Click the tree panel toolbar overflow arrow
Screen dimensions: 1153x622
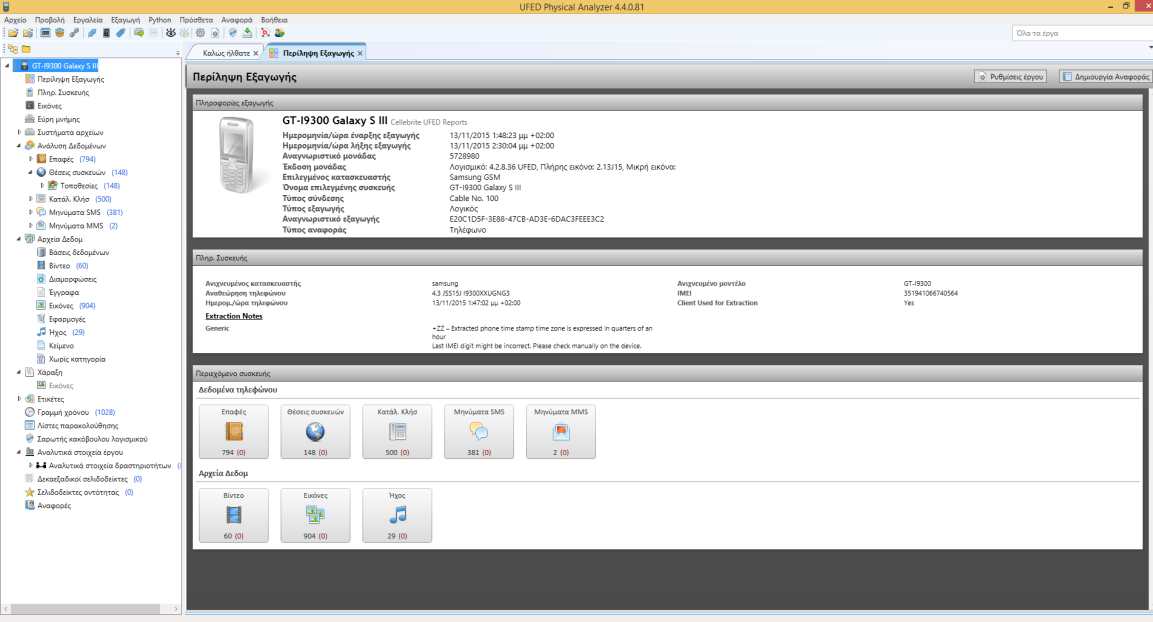[x=177, y=53]
